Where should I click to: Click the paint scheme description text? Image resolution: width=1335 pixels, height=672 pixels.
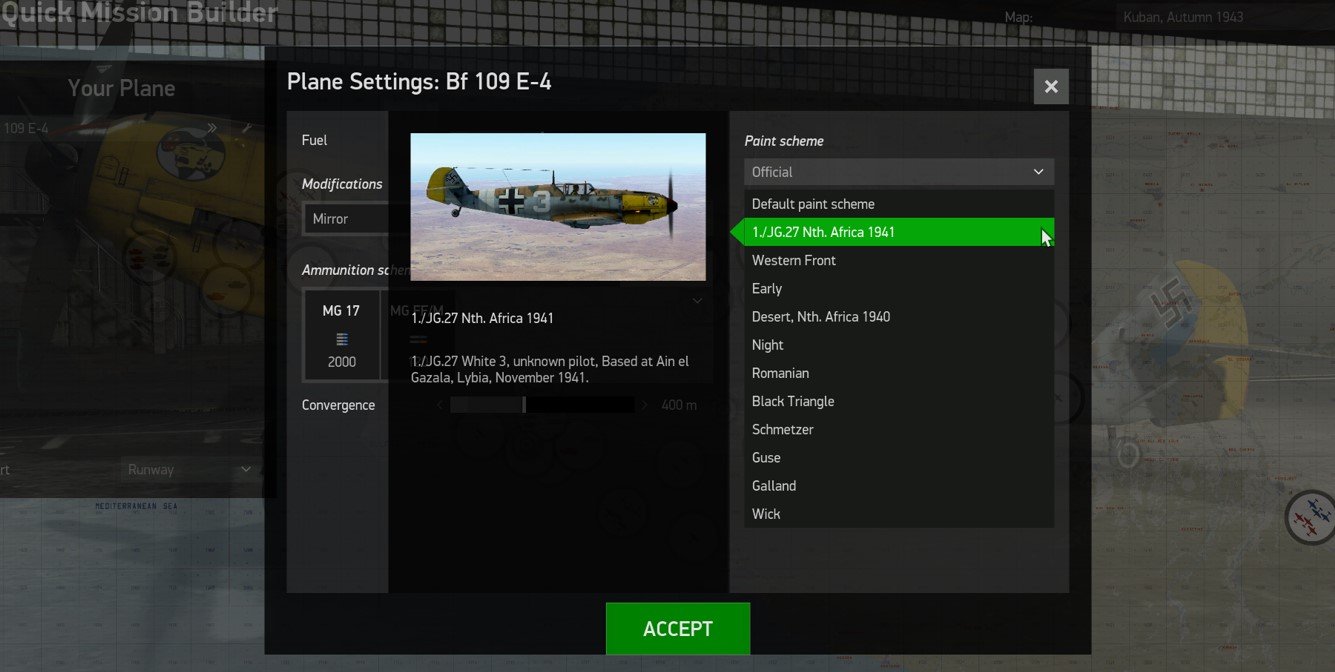pos(550,369)
